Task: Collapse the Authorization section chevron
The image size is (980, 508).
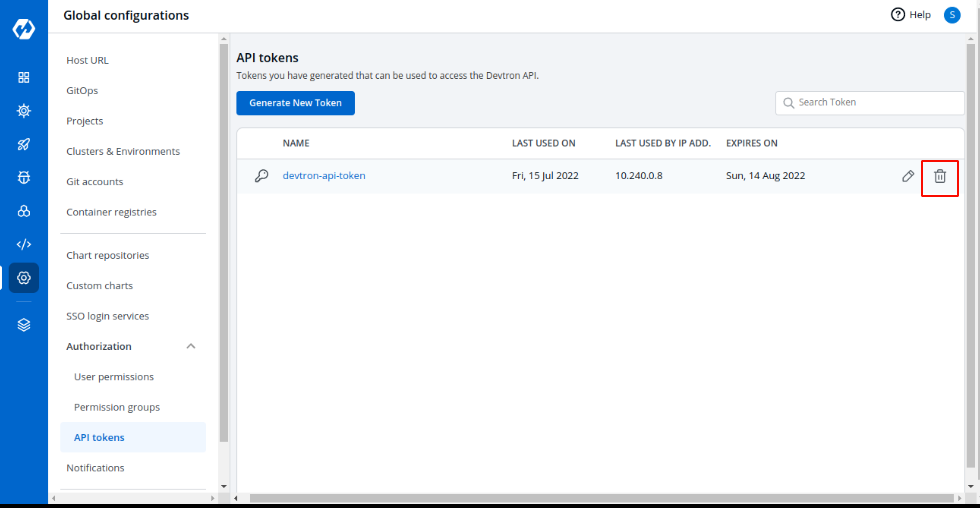Action: point(191,346)
